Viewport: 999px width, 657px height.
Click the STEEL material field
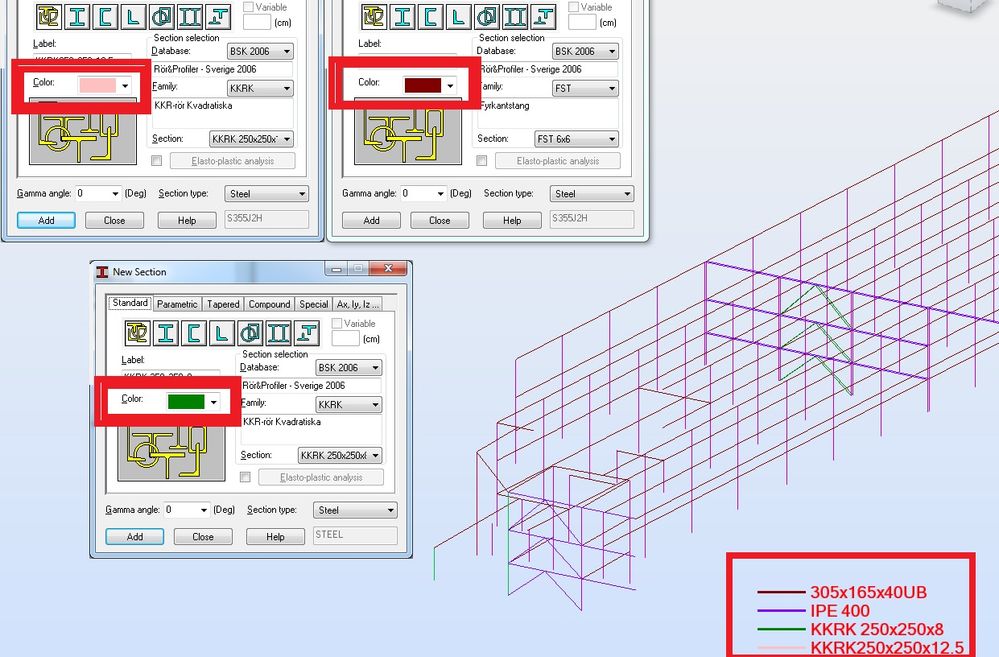356,535
